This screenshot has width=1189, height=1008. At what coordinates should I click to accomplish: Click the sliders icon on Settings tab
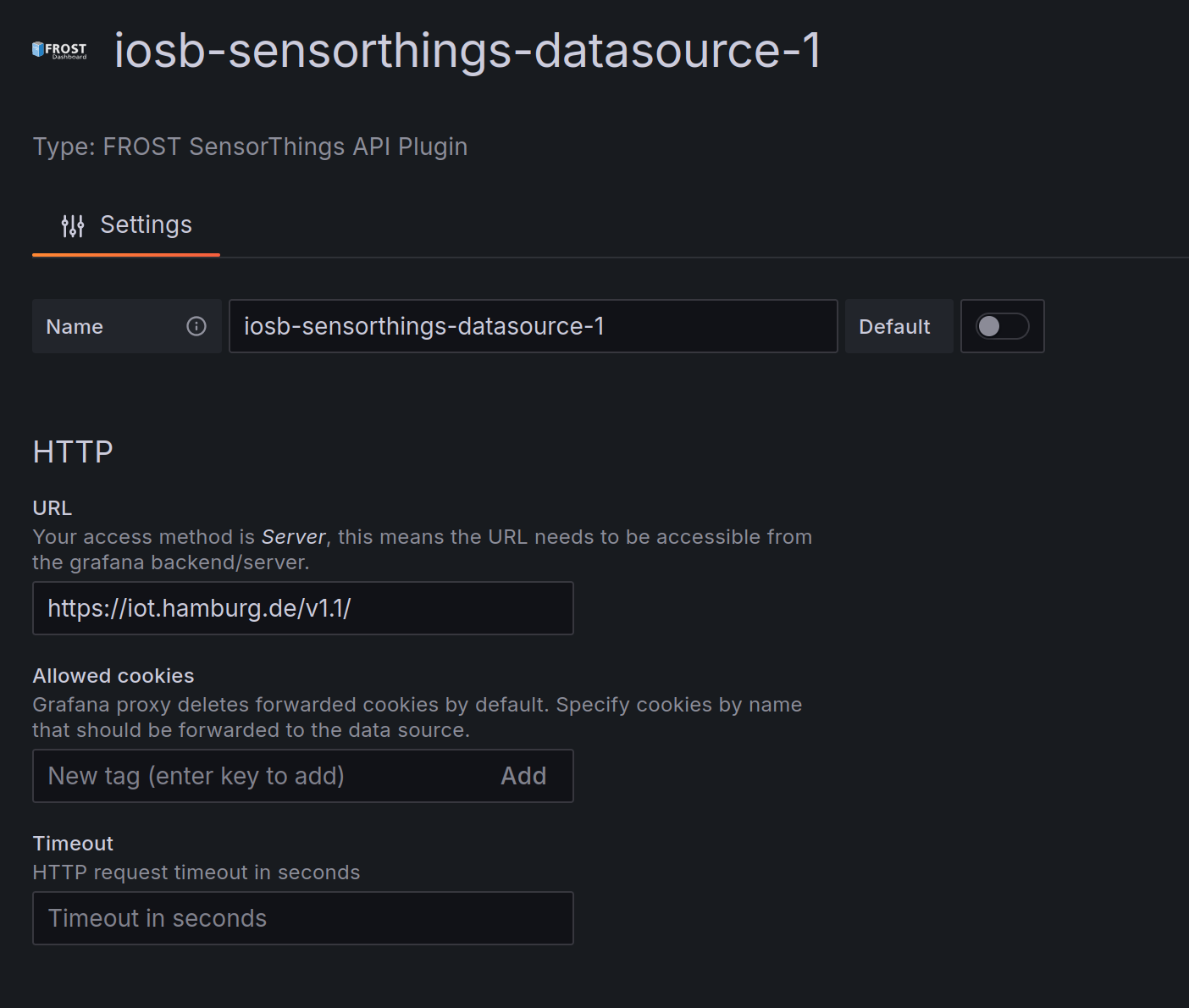(x=73, y=226)
